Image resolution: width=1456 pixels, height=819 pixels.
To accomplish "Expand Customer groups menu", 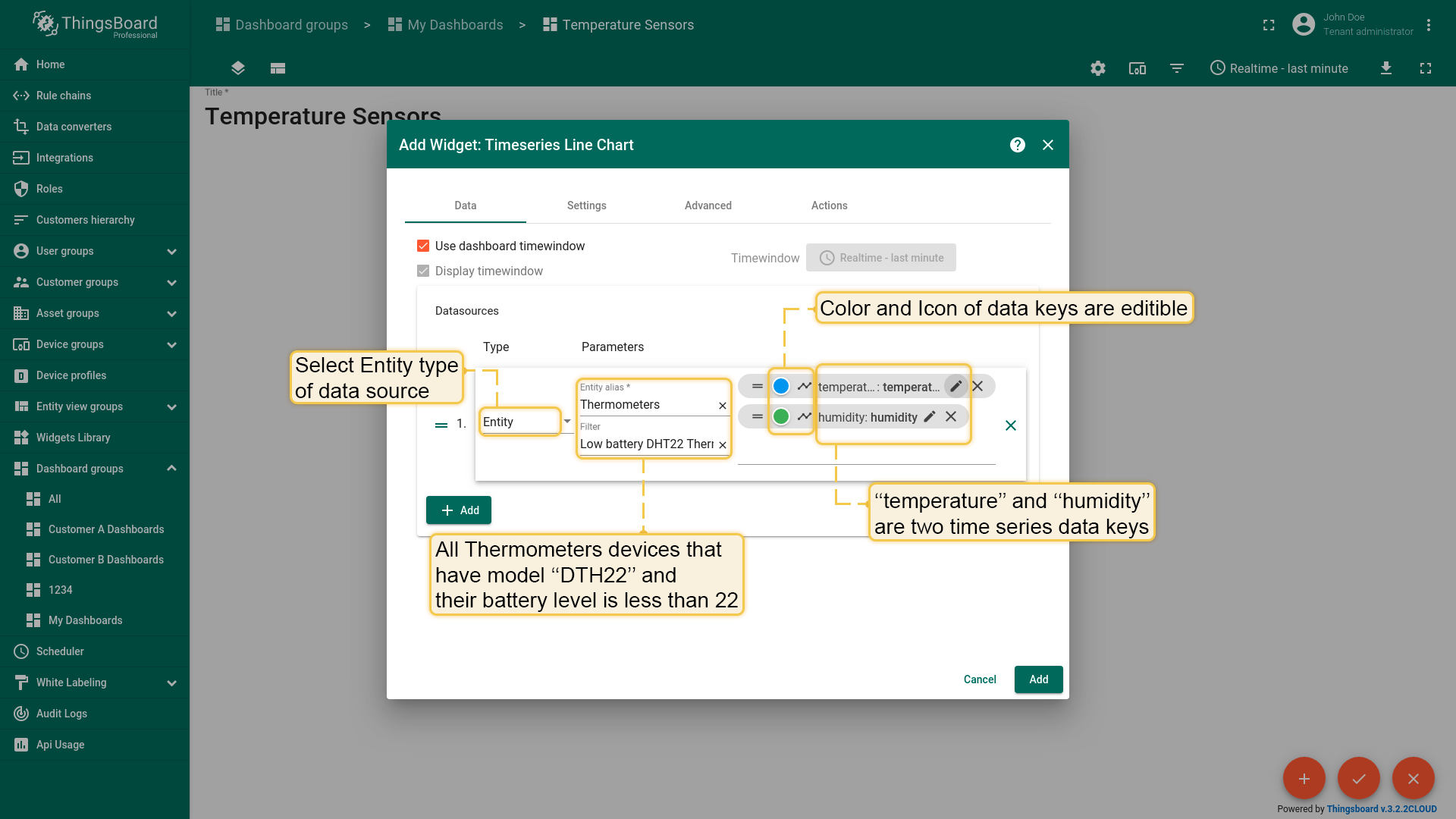I will [95, 282].
